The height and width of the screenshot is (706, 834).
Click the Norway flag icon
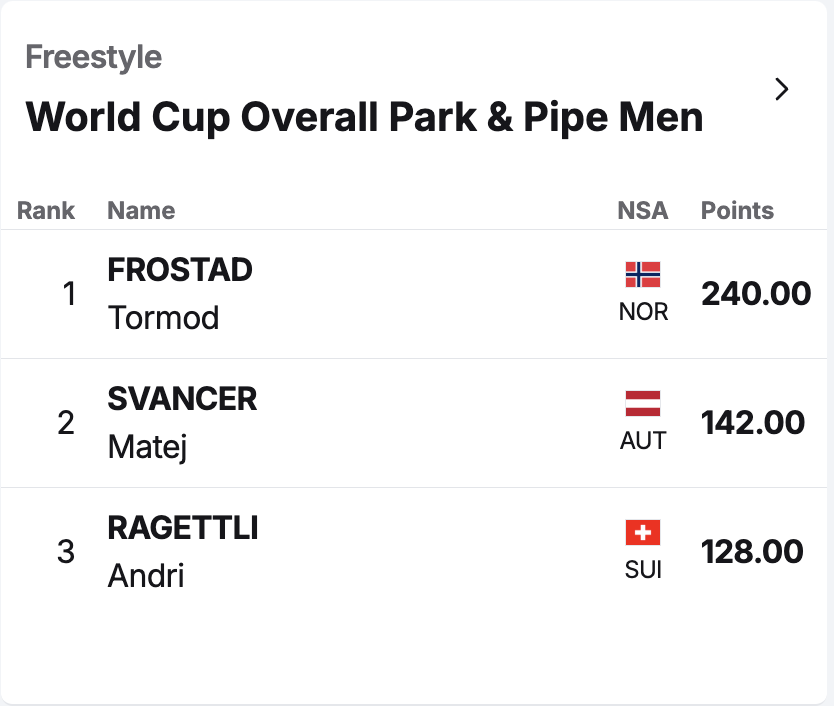(x=643, y=274)
